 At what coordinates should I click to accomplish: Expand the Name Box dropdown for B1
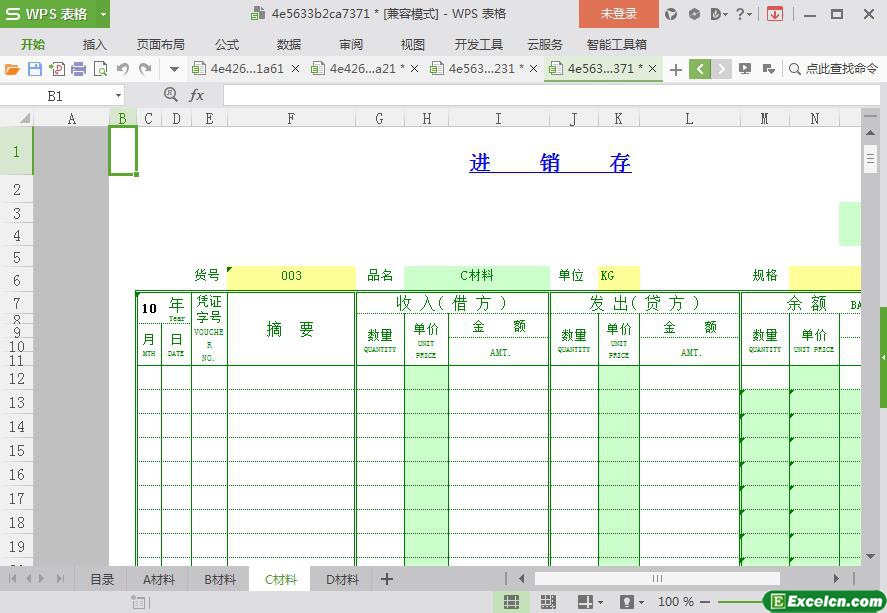[118, 96]
